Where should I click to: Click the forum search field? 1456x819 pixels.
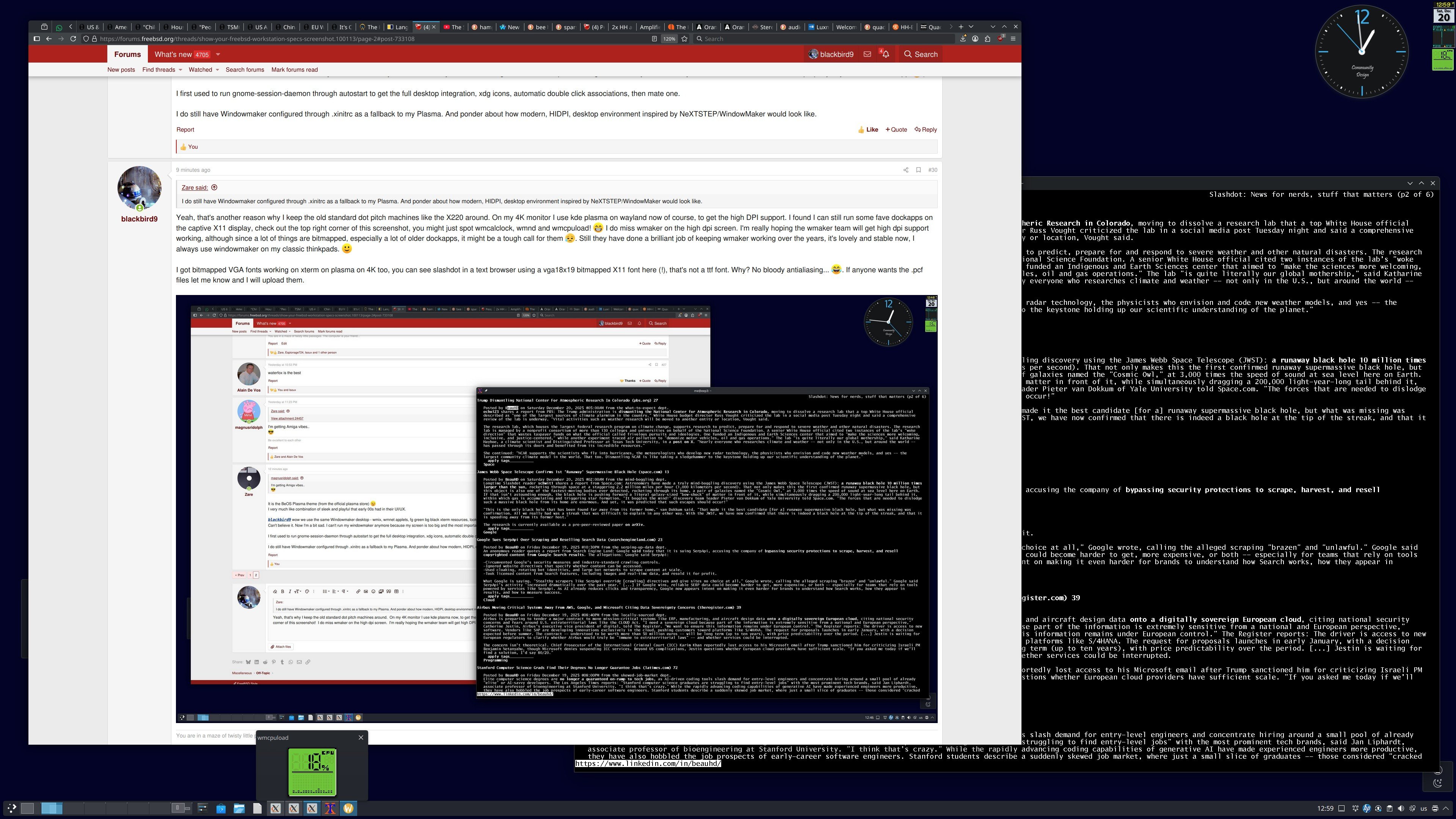coord(920,54)
